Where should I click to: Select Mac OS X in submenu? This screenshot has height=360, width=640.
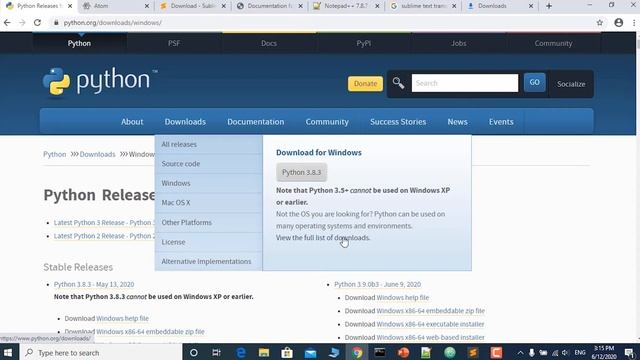coord(209,203)
